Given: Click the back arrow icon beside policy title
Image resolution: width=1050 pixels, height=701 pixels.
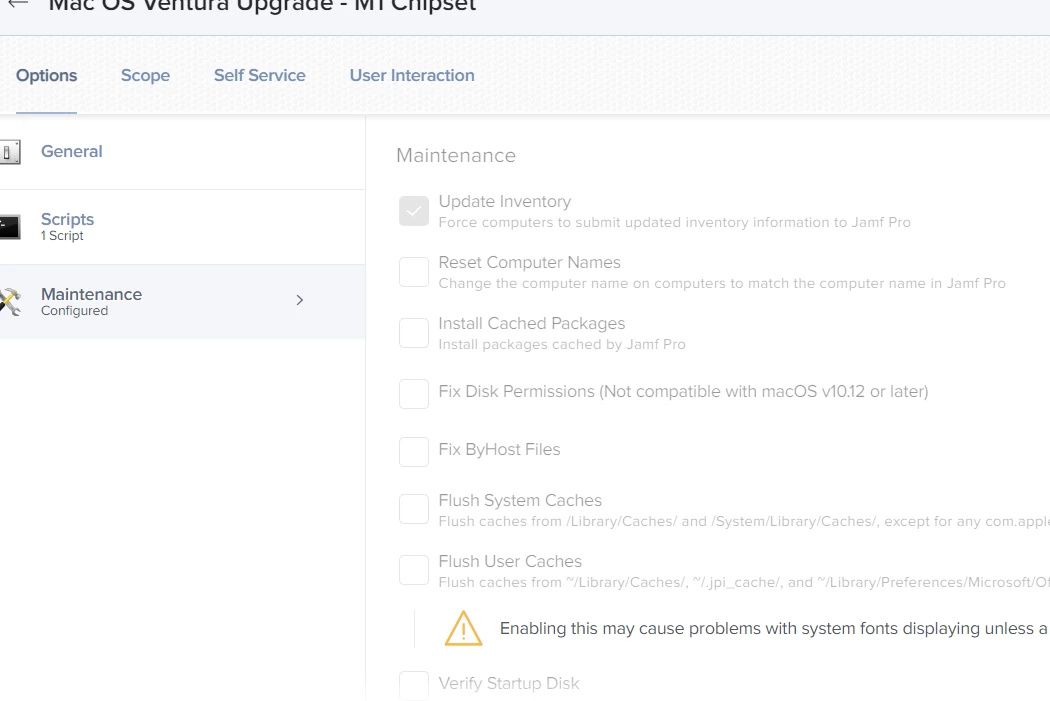Looking at the screenshot, I should click(18, 4).
